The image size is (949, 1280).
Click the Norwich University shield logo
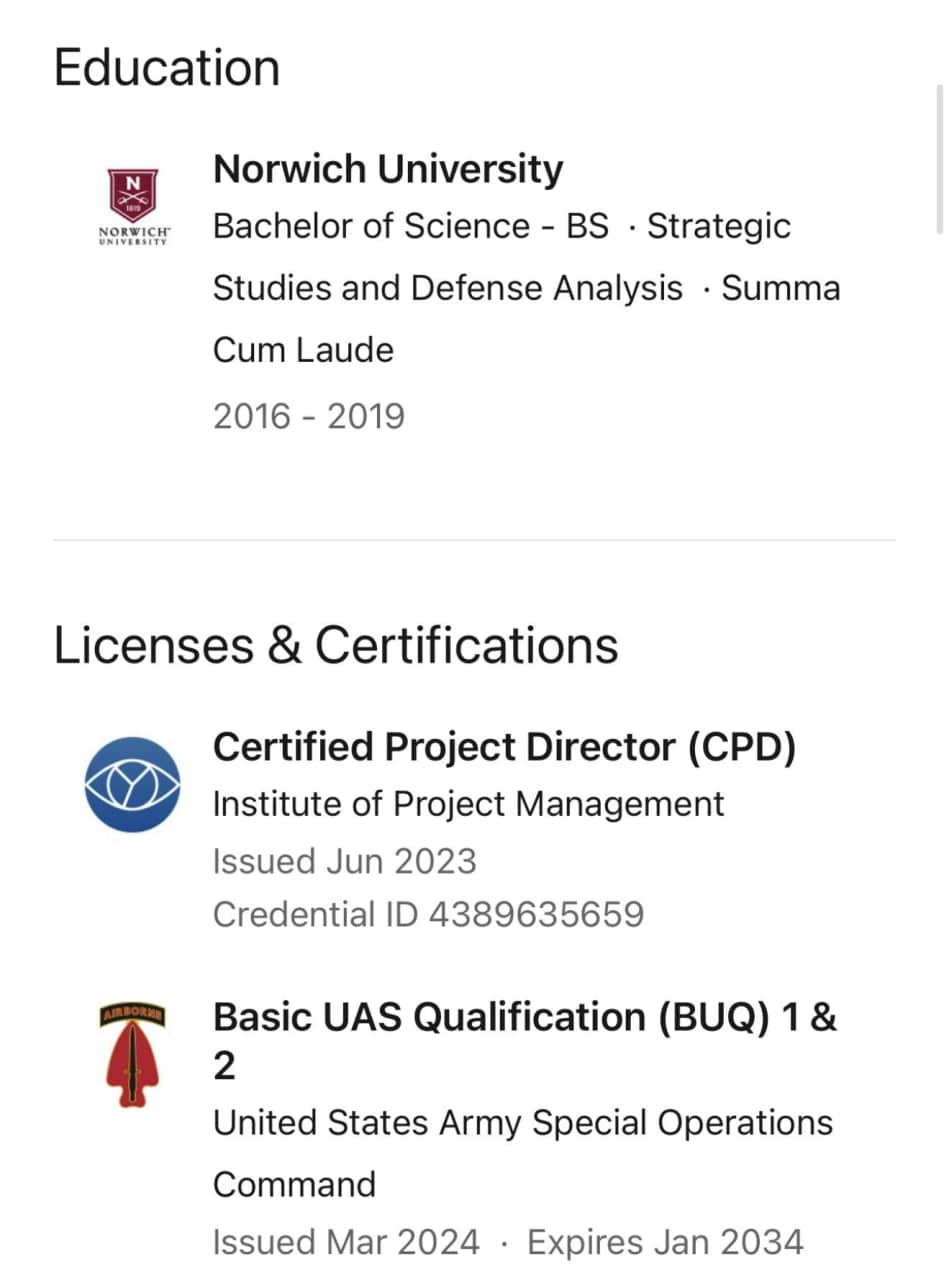[133, 193]
